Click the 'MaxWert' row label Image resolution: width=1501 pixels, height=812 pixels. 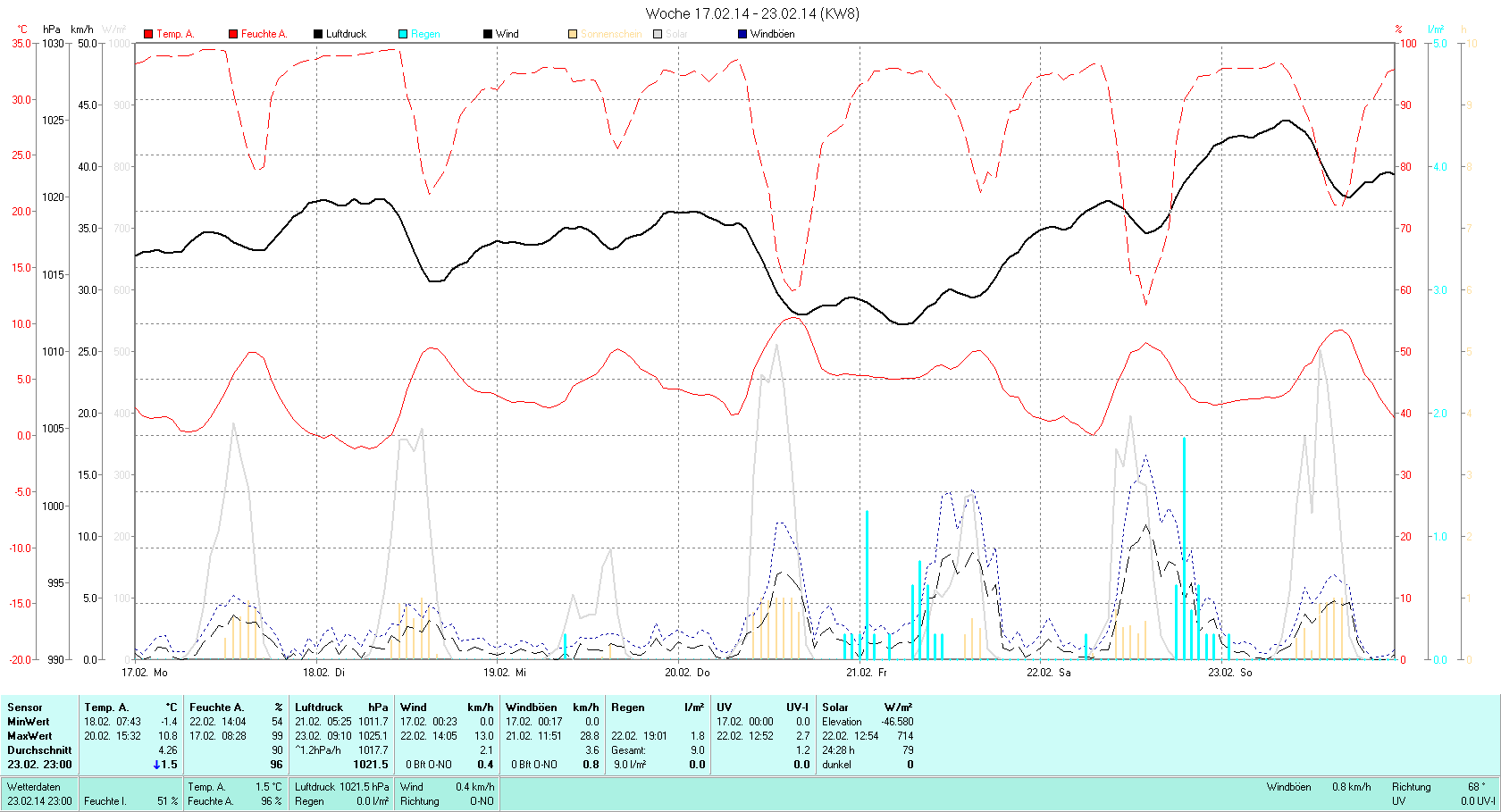click(x=29, y=735)
